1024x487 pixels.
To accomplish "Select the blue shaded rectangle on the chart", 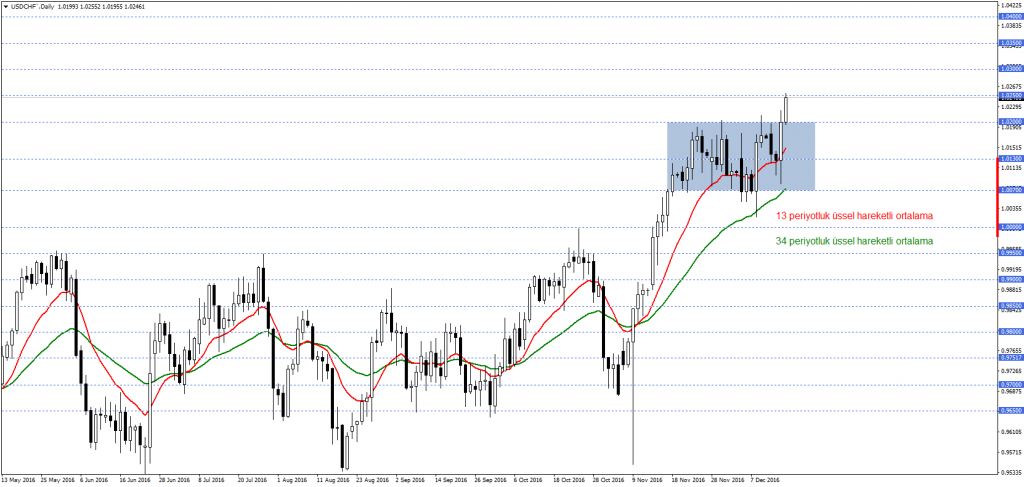I will (x=741, y=156).
